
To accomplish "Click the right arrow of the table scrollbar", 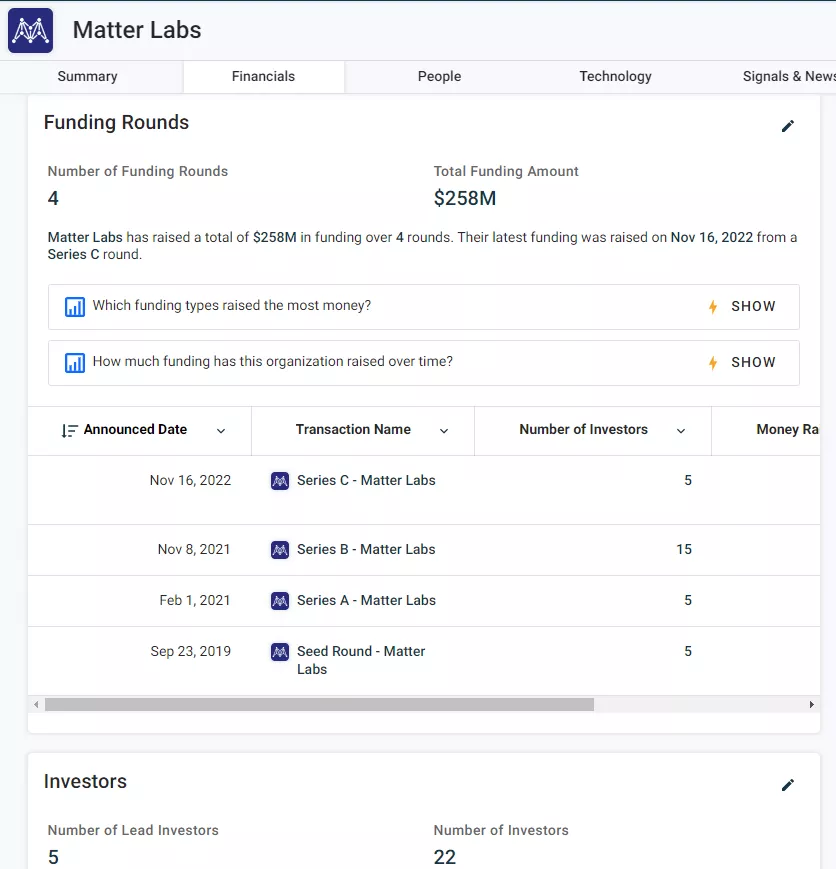I will click(x=813, y=704).
